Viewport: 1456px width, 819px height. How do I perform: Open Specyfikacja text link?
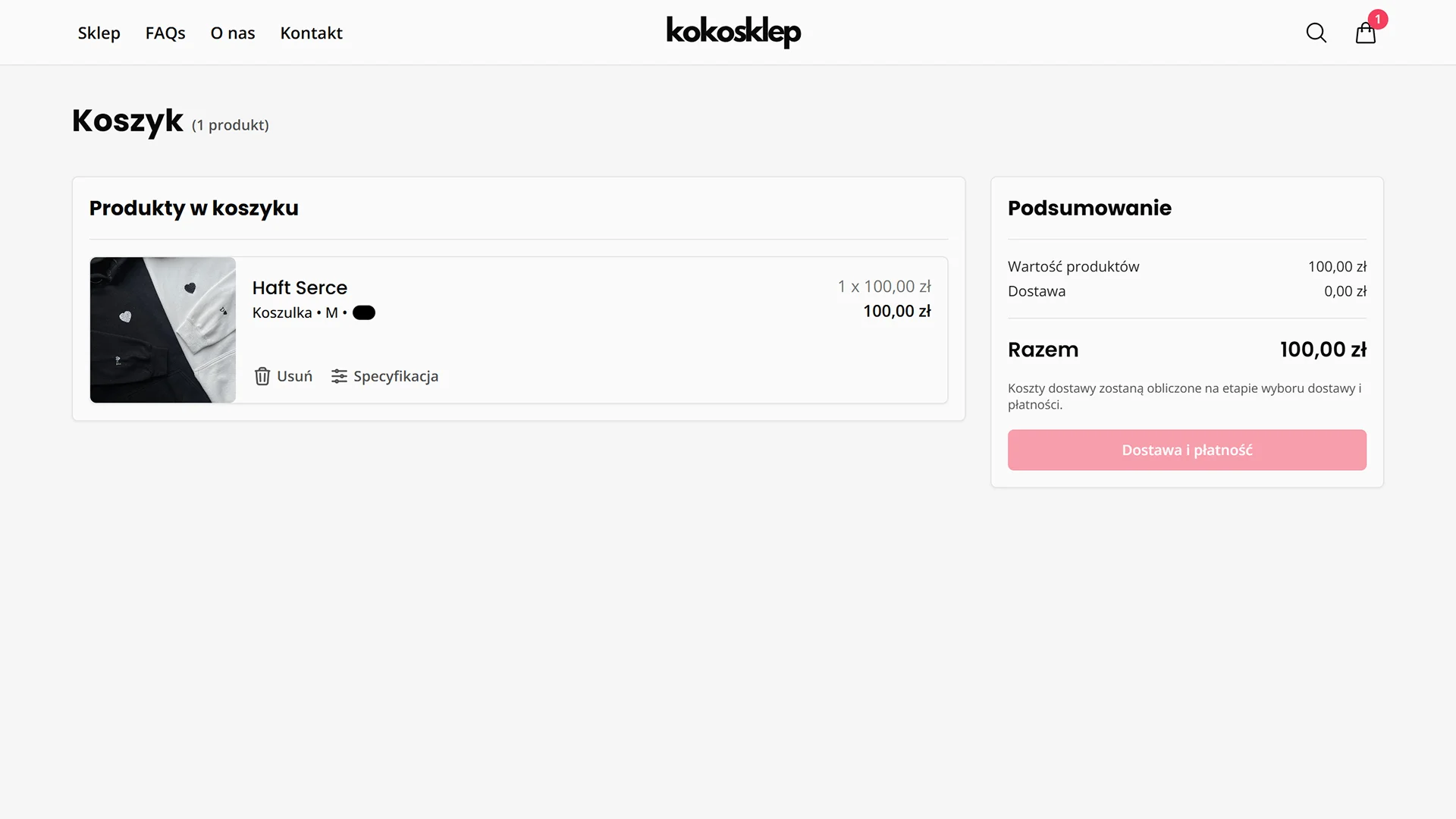pyautogui.click(x=396, y=376)
